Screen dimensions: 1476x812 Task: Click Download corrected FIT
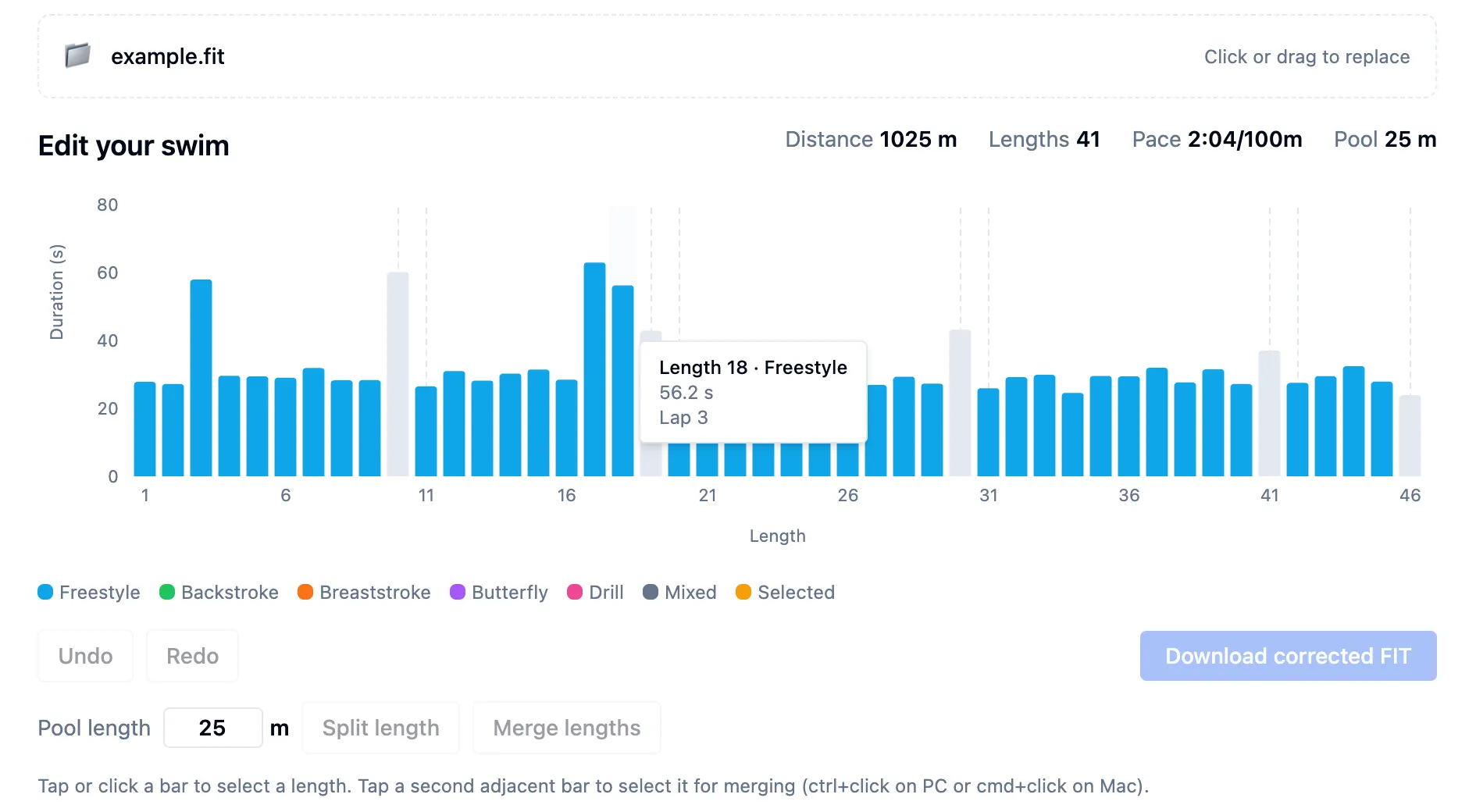pos(1287,656)
